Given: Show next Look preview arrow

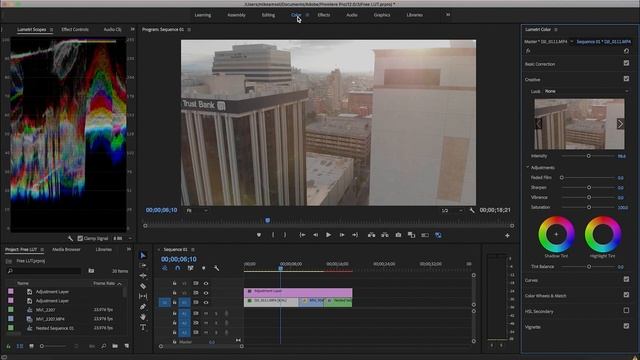Looking at the screenshot, I should (620, 124).
